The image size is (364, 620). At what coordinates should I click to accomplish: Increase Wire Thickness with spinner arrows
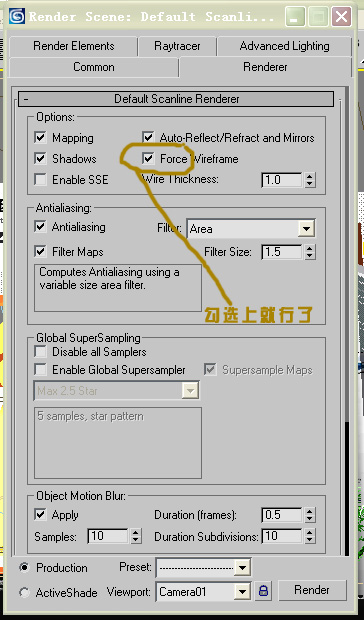[310, 176]
